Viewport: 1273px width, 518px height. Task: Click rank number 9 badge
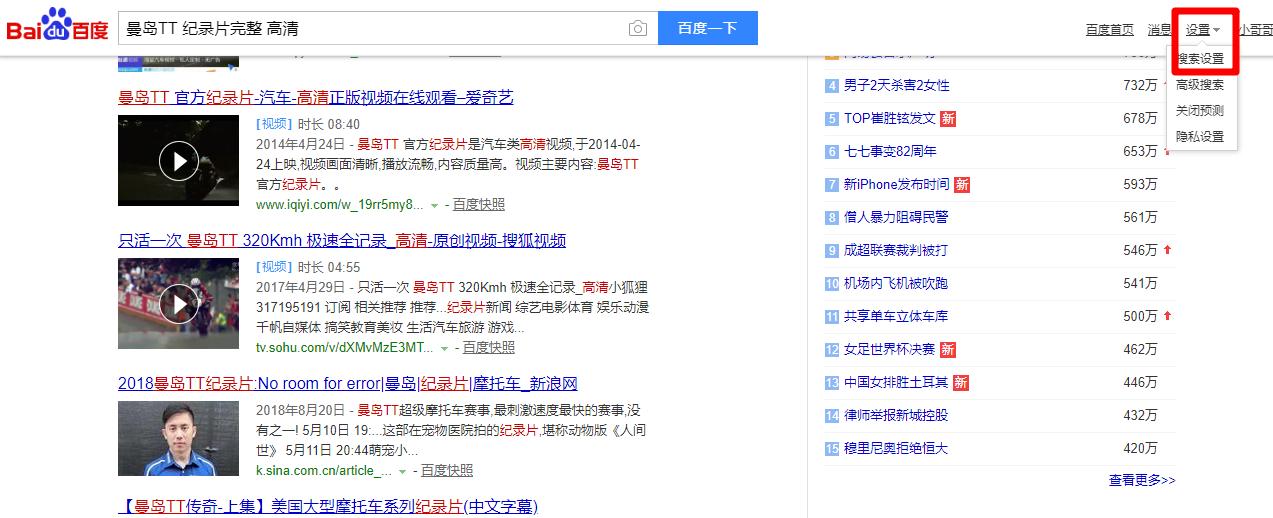(831, 251)
